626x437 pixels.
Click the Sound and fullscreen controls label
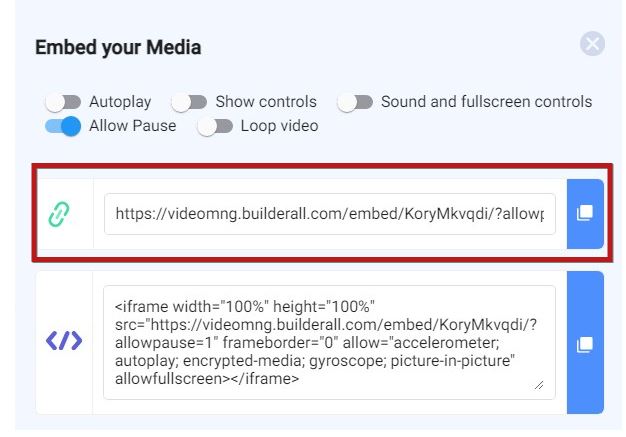486,102
